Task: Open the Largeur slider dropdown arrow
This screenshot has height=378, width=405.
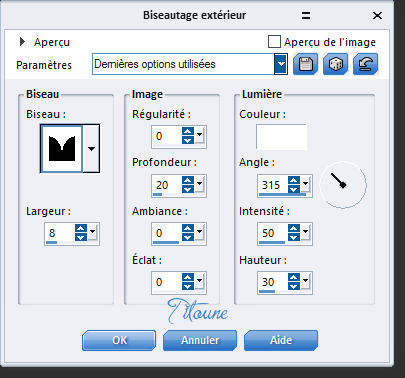Action: click(x=93, y=232)
